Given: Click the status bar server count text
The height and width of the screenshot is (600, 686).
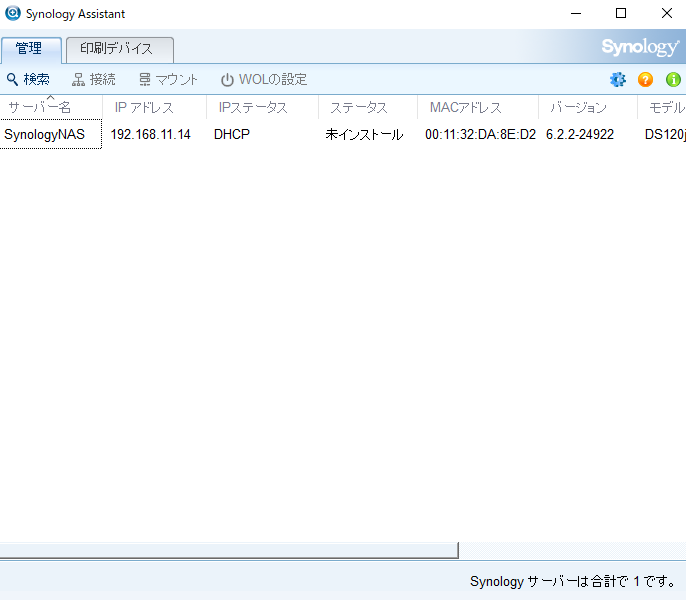Looking at the screenshot, I should click(x=574, y=581).
